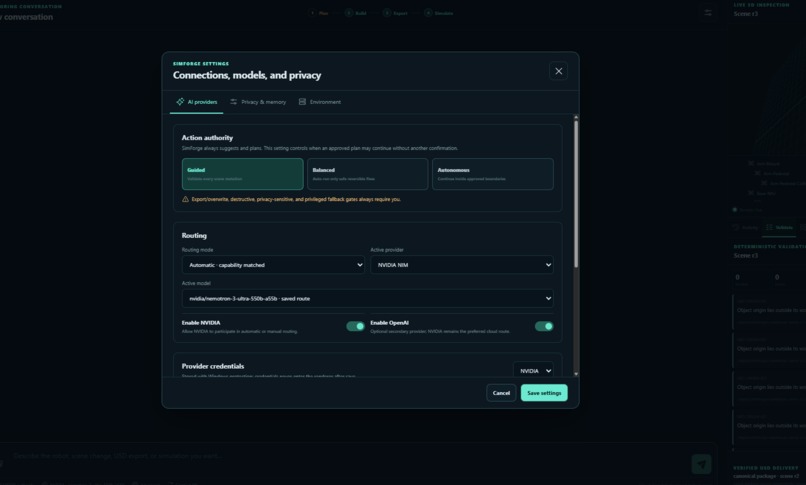
Task: Click the dialog's vertical scrollbar thumb
Action: pos(576,194)
